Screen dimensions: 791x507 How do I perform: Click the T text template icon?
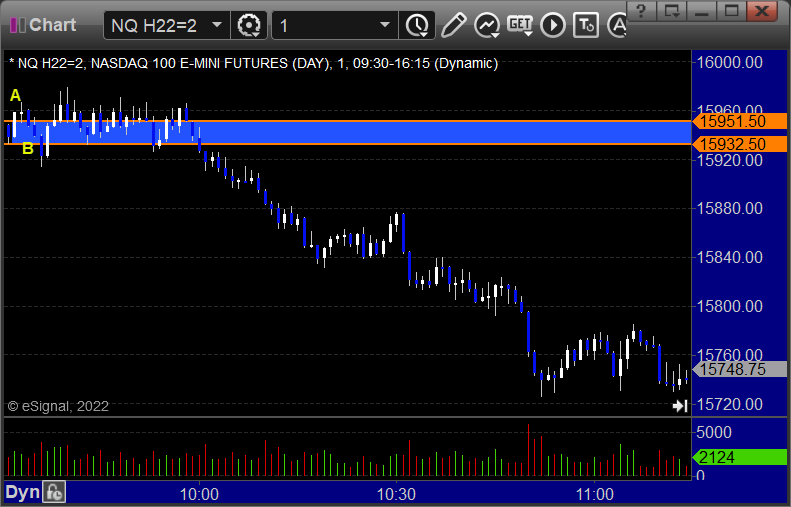(x=586, y=25)
